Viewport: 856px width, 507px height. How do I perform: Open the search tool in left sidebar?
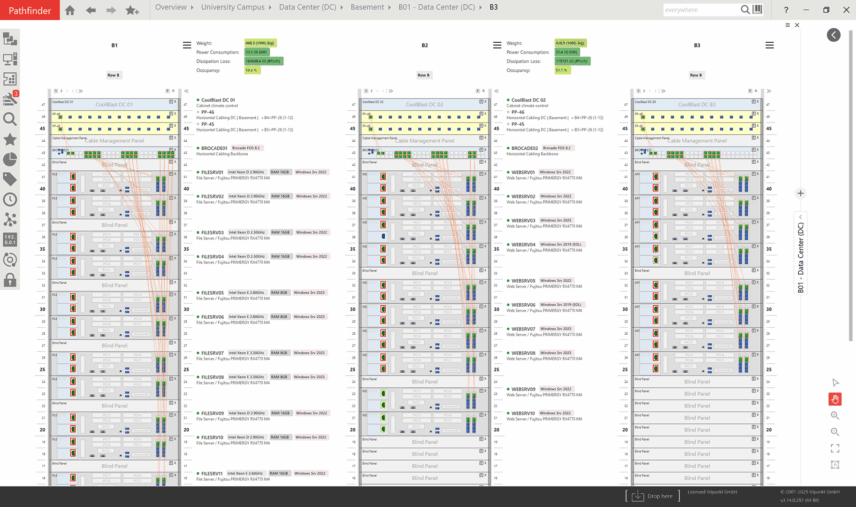(10, 119)
